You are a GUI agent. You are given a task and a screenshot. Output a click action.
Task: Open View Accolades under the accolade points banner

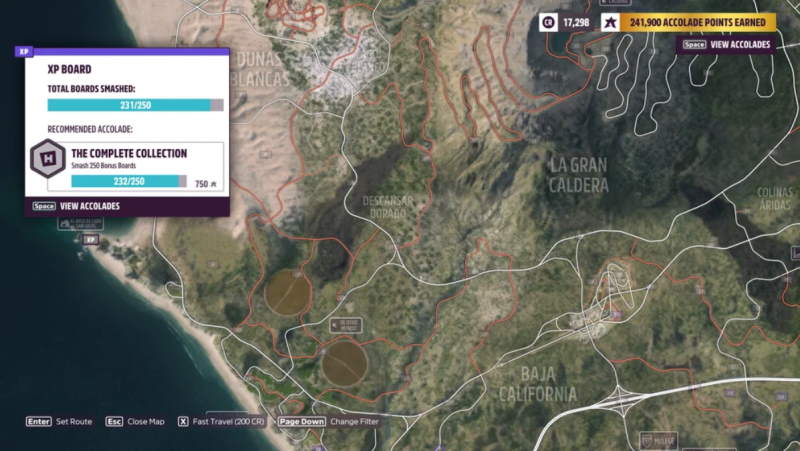[x=727, y=45]
